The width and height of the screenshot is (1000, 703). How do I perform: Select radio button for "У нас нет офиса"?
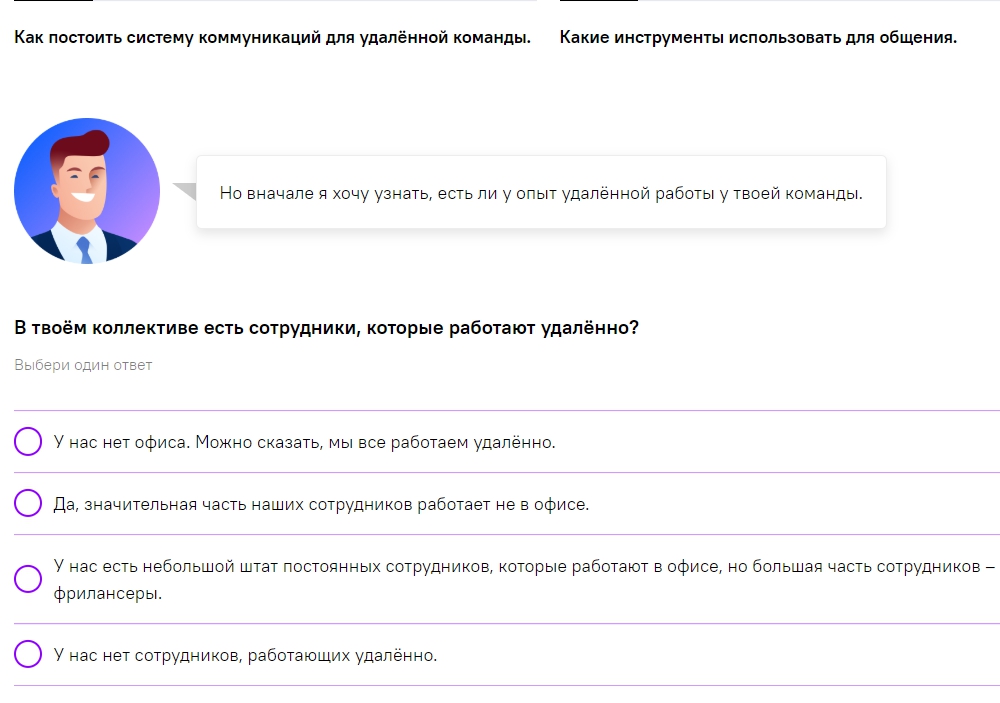[28, 441]
